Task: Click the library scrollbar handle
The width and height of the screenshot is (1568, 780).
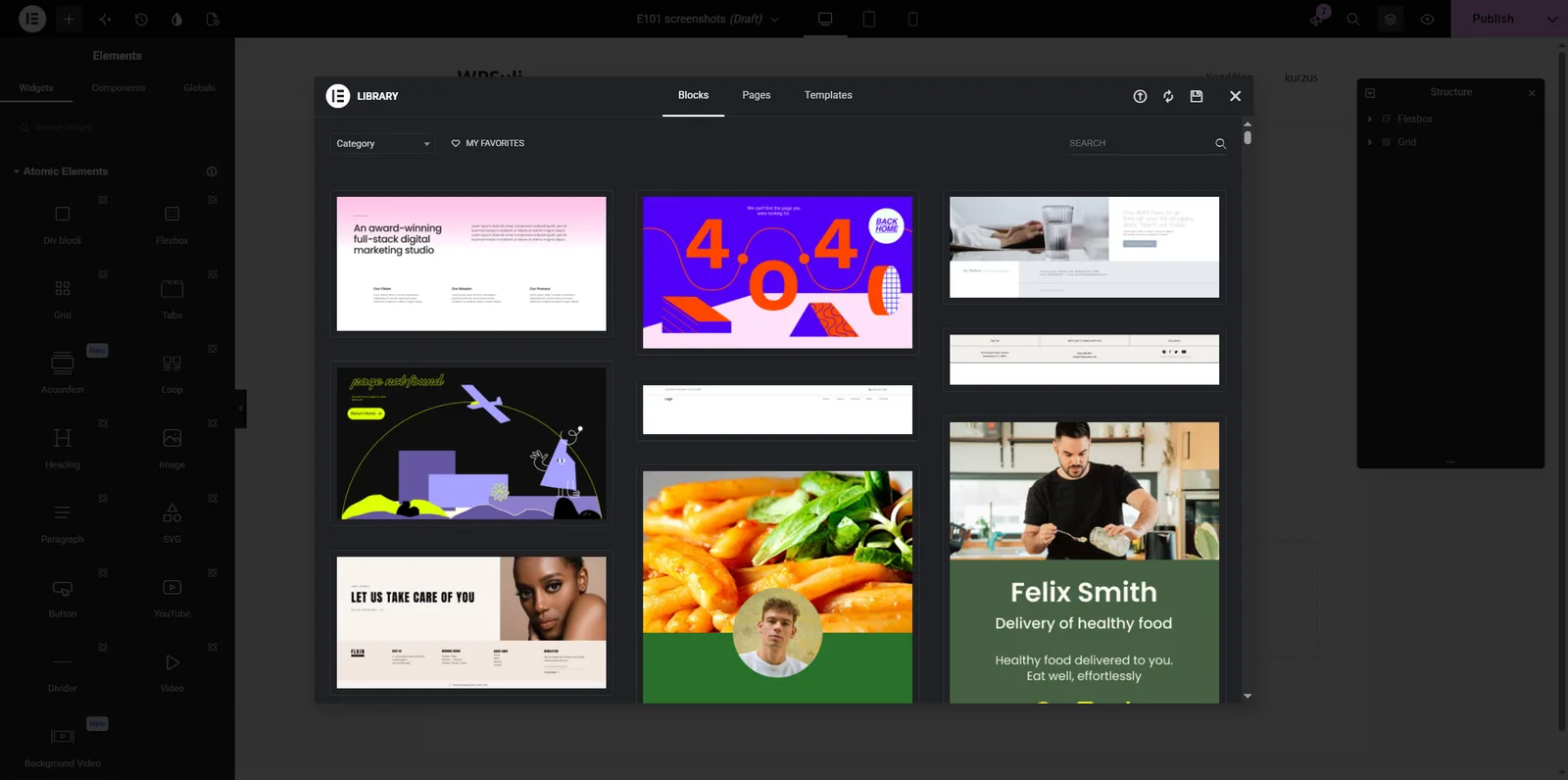Action: 1247,137
